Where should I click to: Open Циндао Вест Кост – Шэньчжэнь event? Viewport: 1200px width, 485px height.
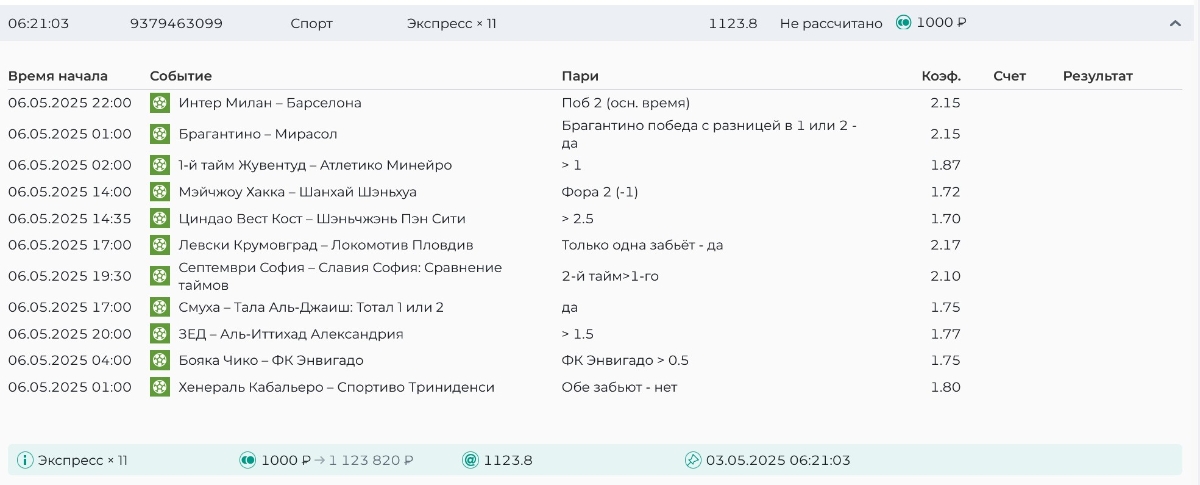click(x=321, y=218)
